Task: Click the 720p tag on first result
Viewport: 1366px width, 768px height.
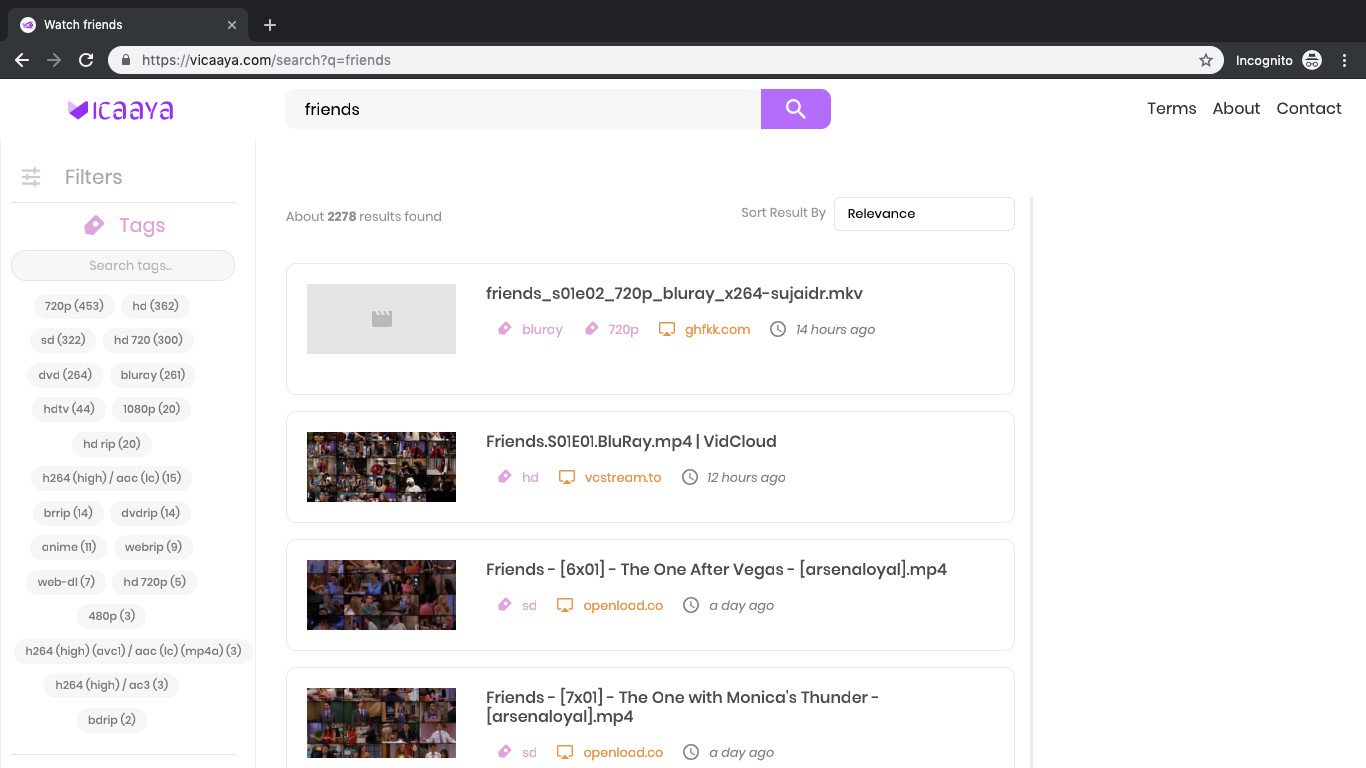Action: (623, 329)
